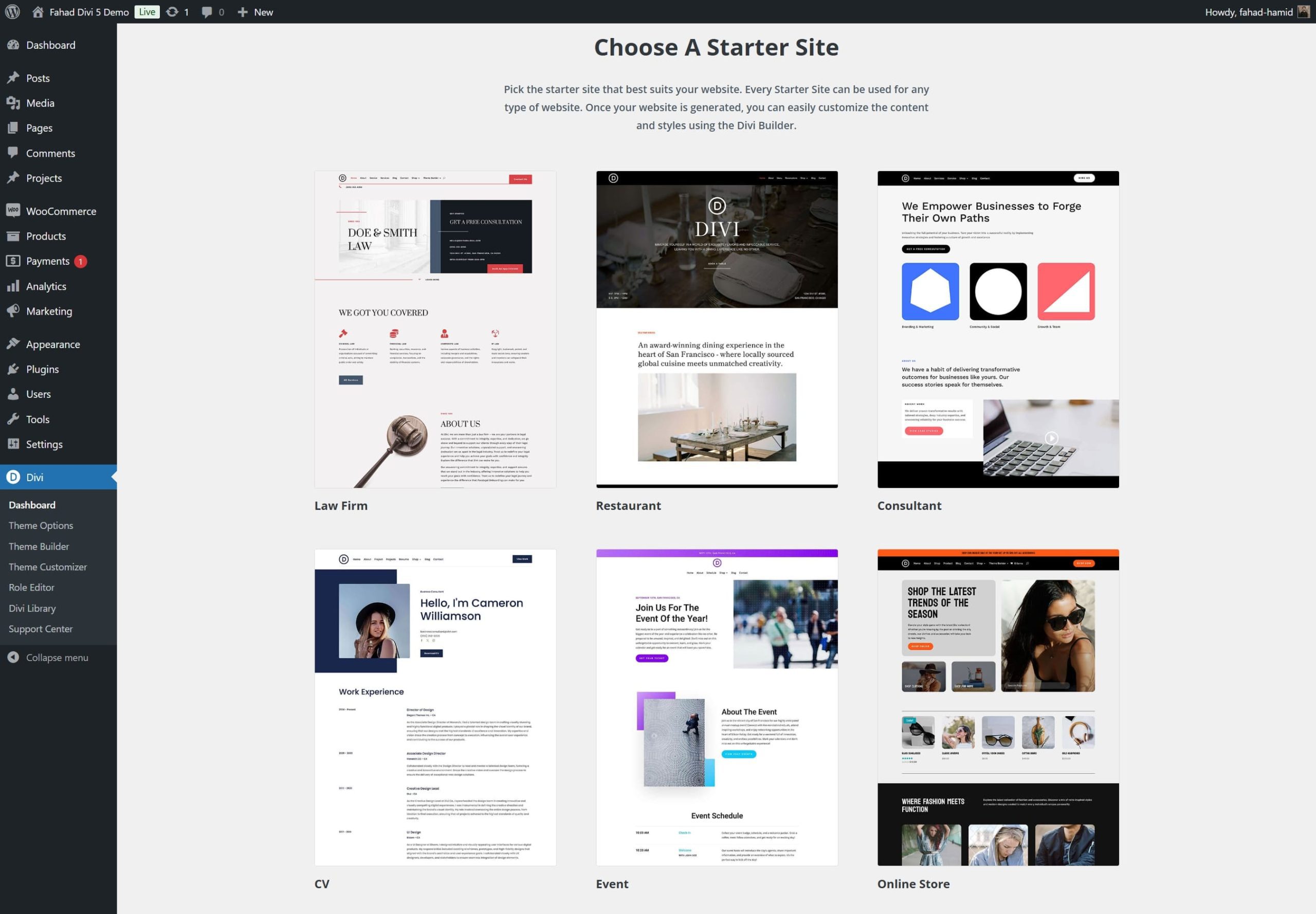Open Theme Builder panel
1316x914 pixels.
38,546
